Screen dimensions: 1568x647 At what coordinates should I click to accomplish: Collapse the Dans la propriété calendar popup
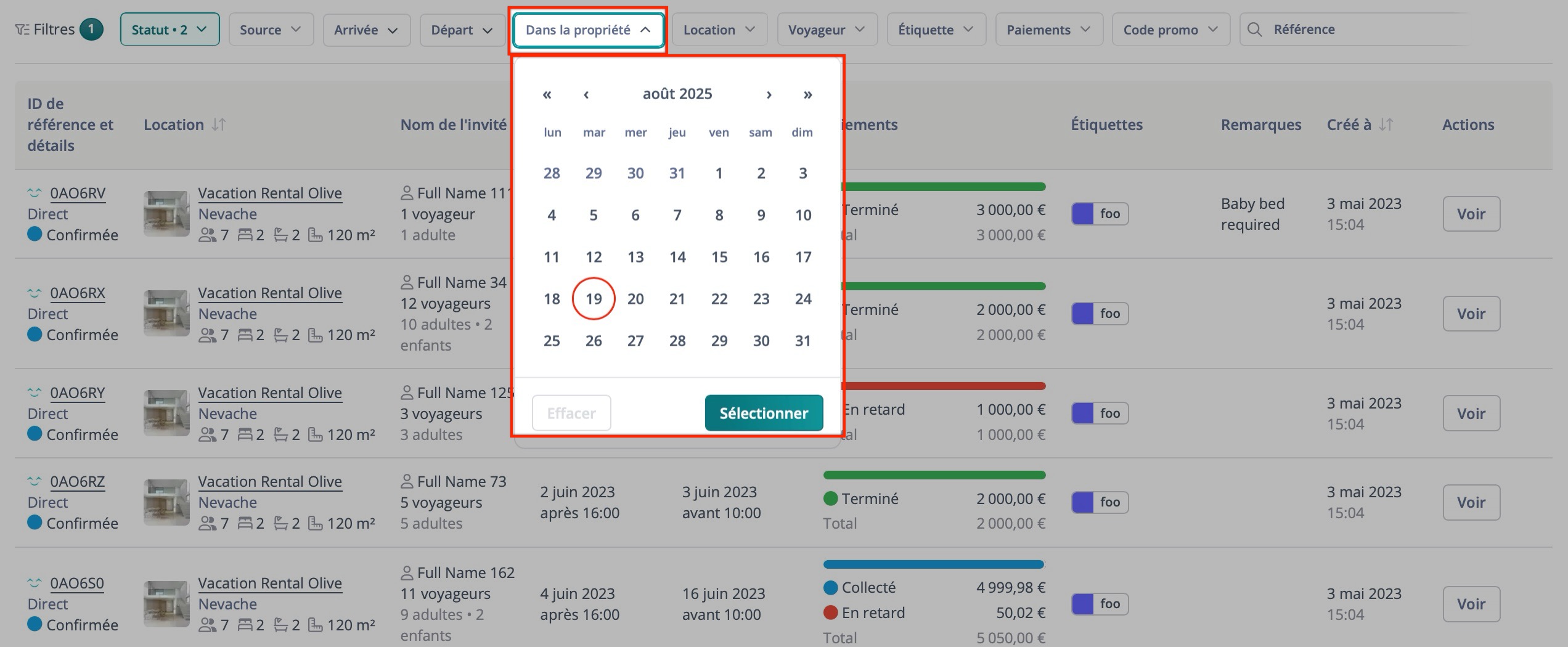tap(587, 29)
